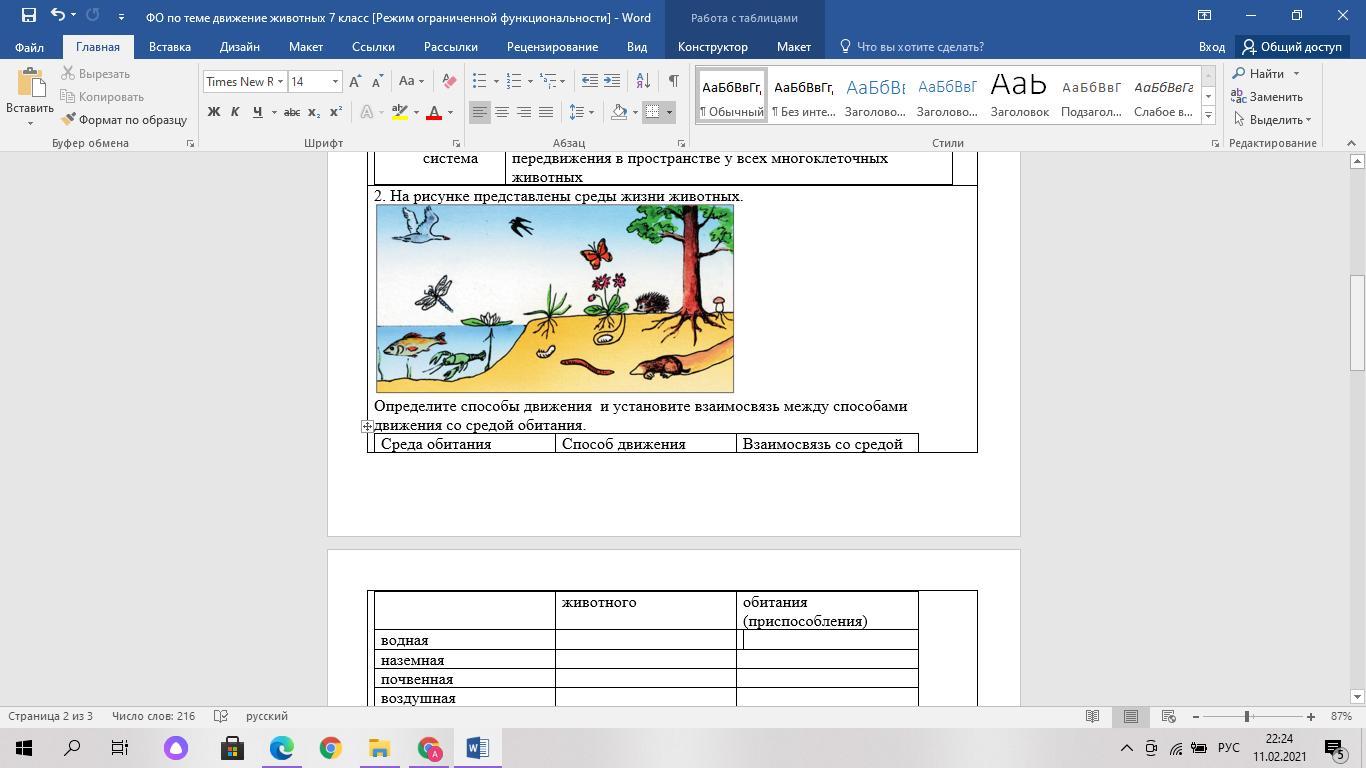Copy formatting with Format Painter (Формат по образцу)

pos(125,120)
